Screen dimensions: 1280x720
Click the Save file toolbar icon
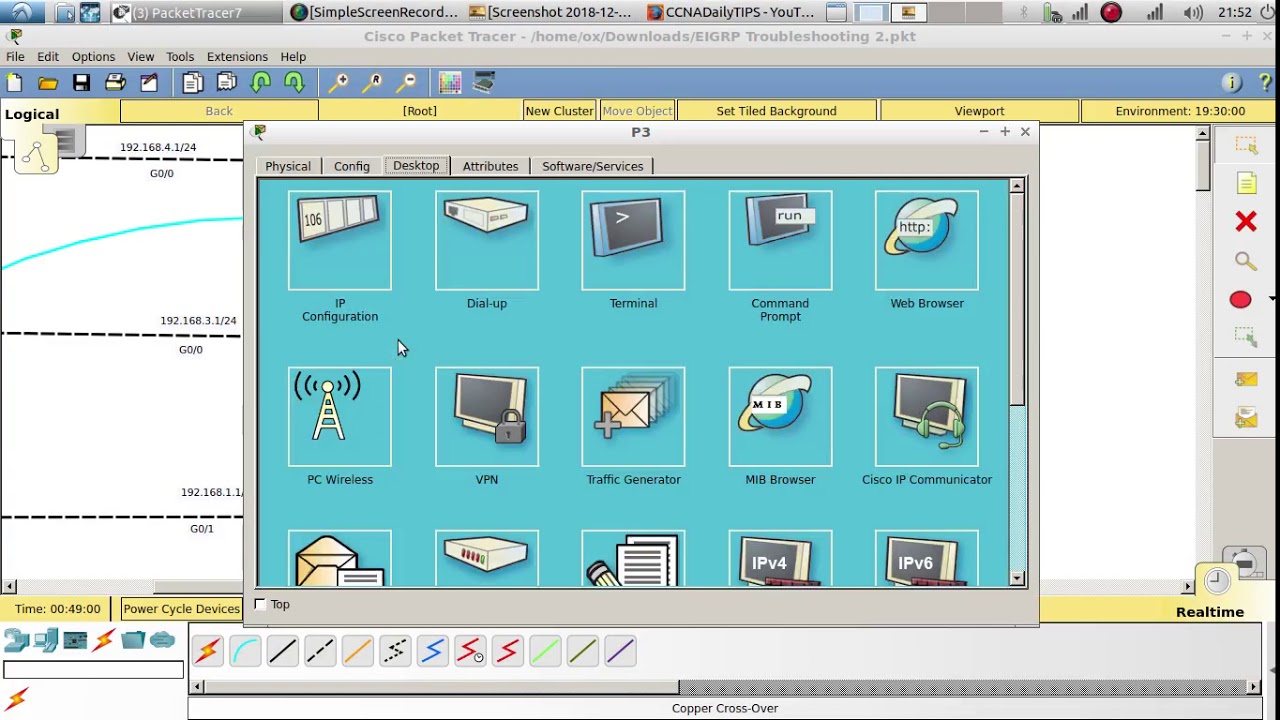[81, 83]
